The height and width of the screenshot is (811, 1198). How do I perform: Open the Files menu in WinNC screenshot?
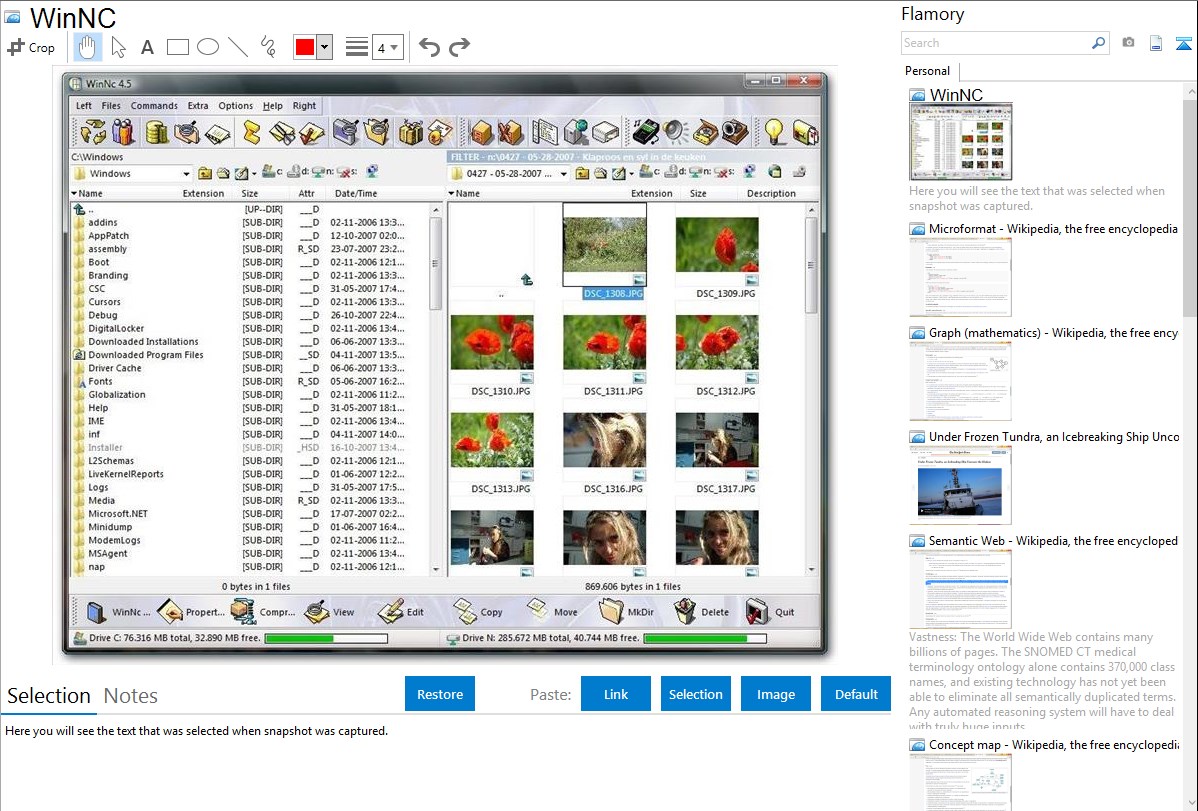pyautogui.click(x=111, y=105)
